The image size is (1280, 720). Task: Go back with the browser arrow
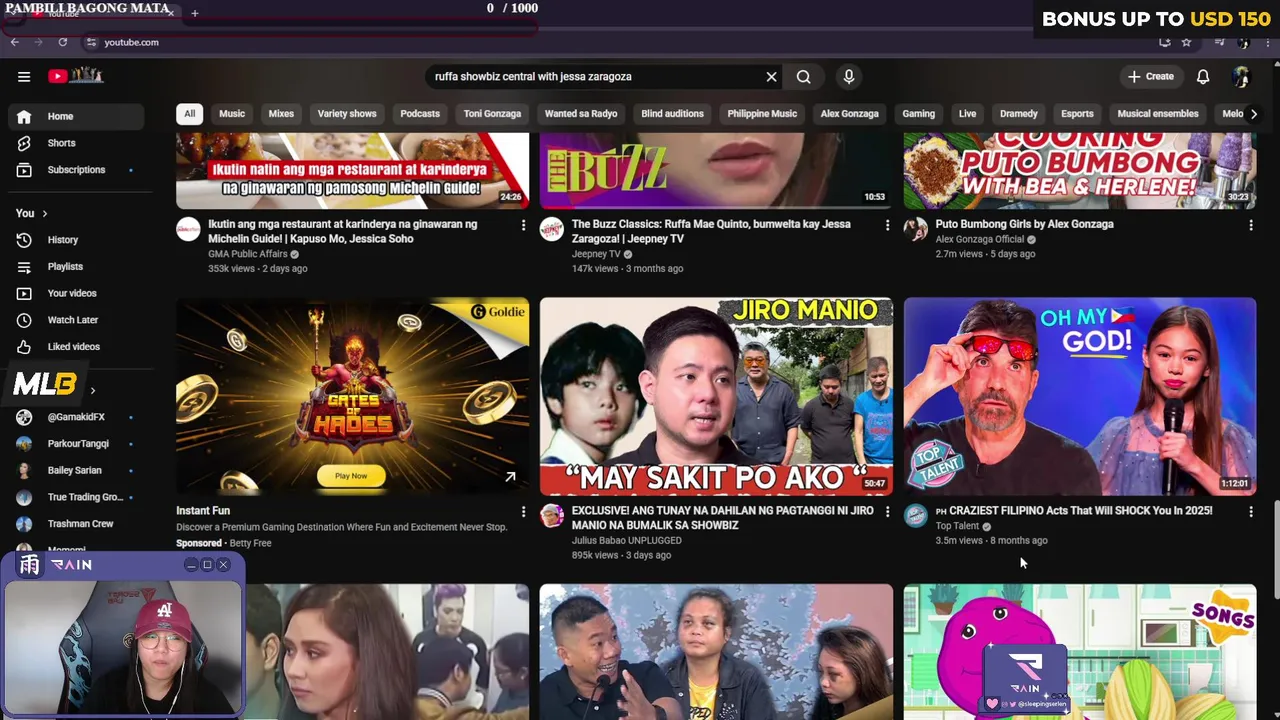tap(15, 42)
